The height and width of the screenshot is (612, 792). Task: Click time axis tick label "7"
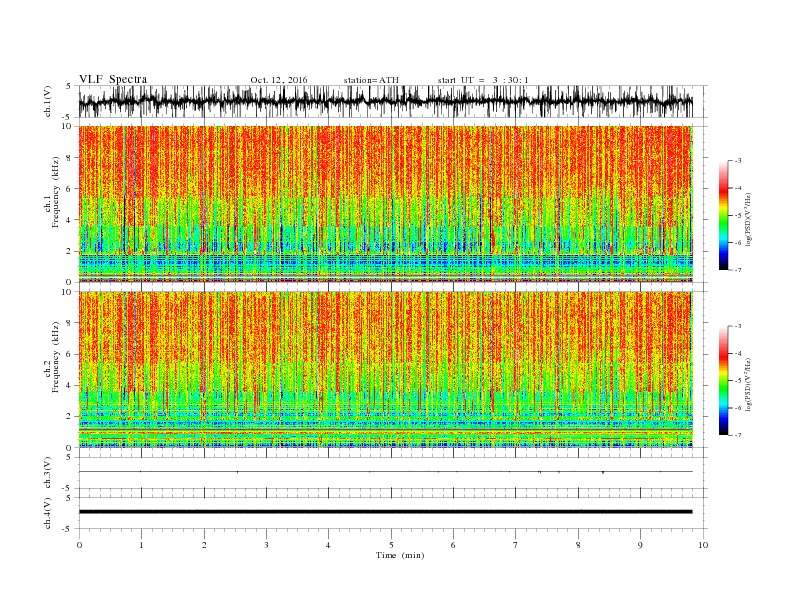(516, 545)
